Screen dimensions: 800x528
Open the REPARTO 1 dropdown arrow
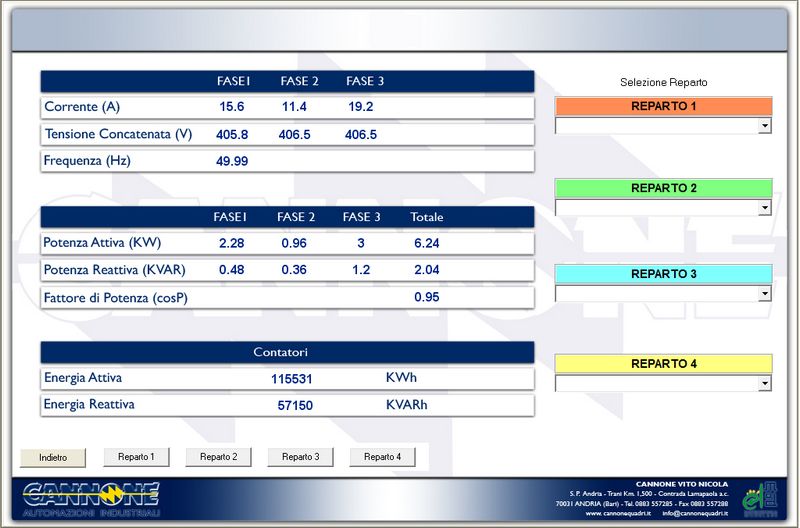(765, 126)
